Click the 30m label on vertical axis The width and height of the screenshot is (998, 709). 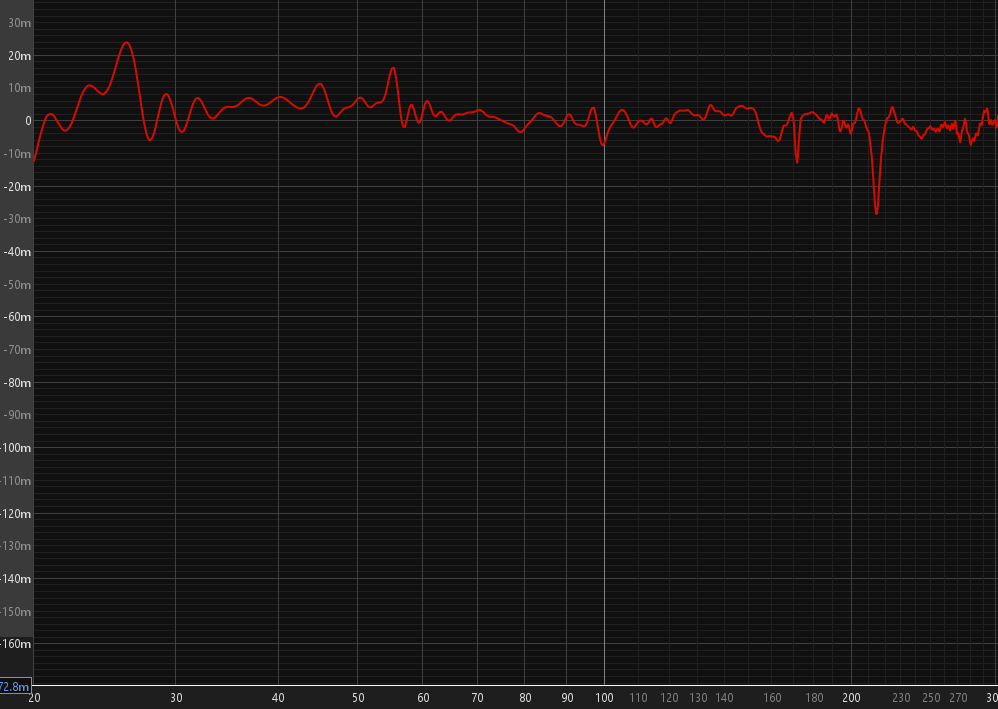[19, 24]
